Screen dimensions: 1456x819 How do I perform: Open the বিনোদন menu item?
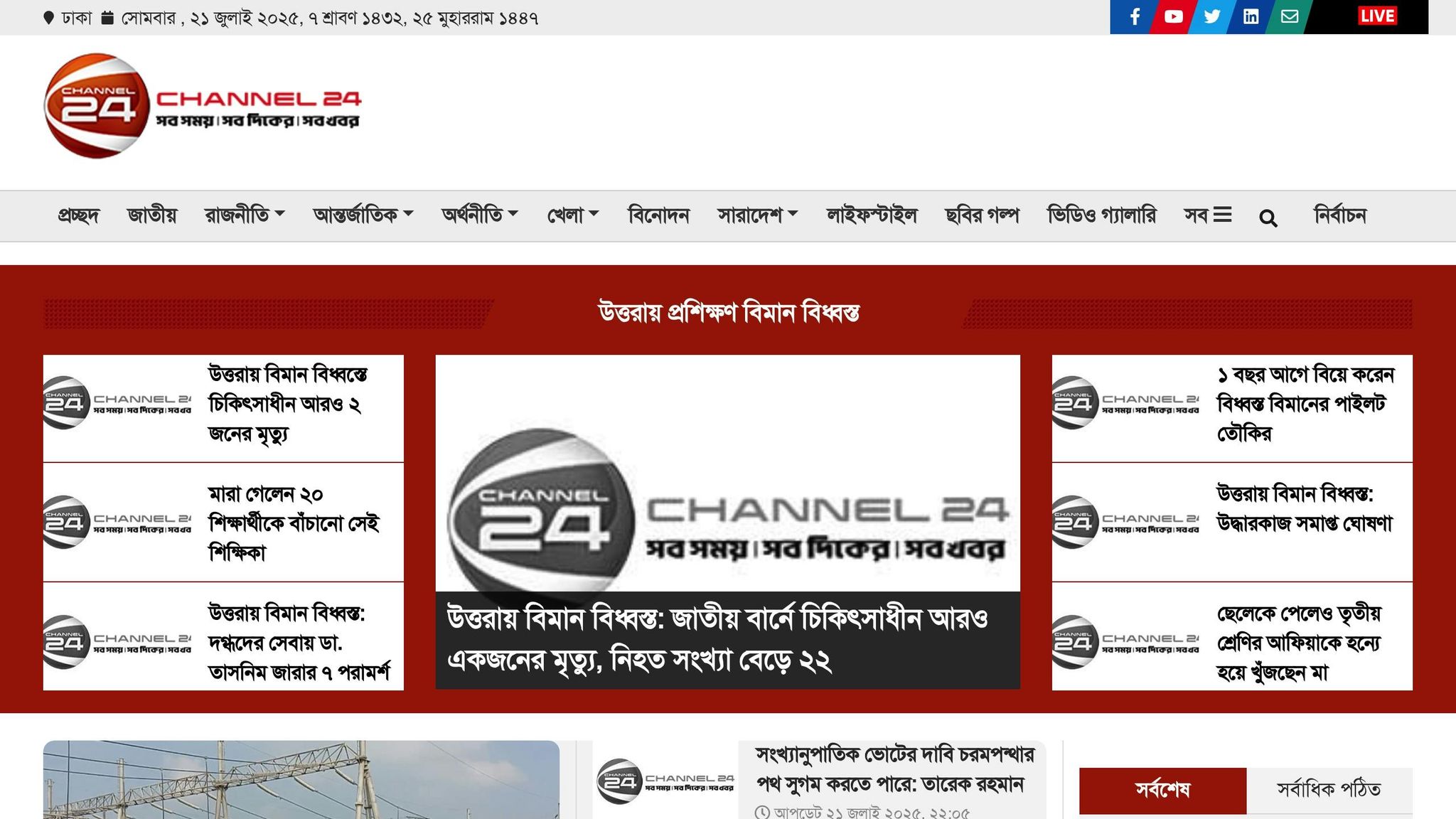click(658, 215)
